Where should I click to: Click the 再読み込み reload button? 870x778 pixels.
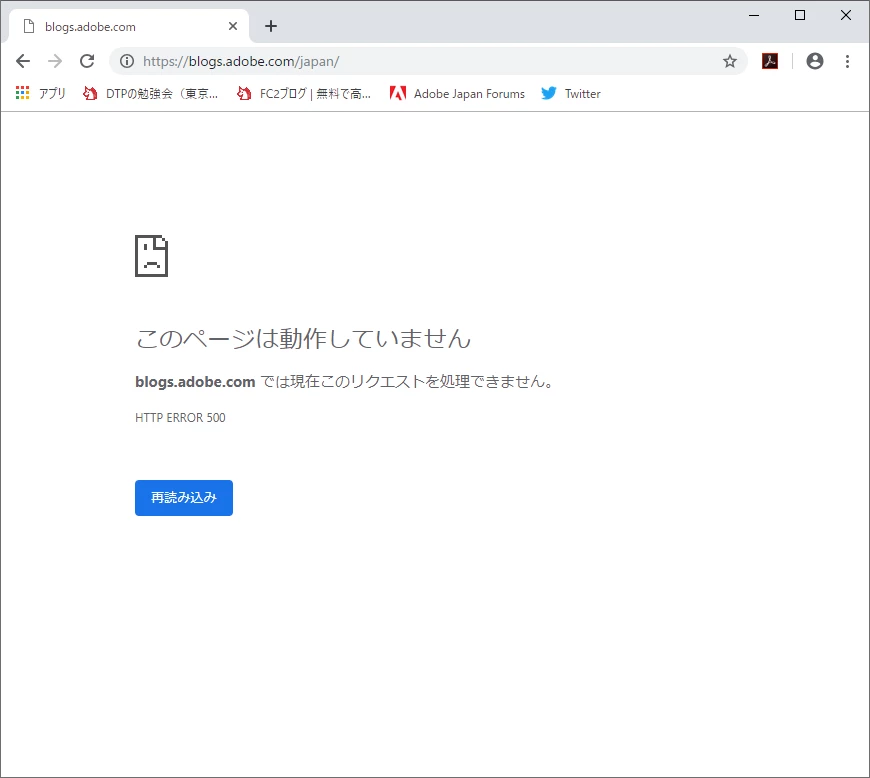pos(184,498)
